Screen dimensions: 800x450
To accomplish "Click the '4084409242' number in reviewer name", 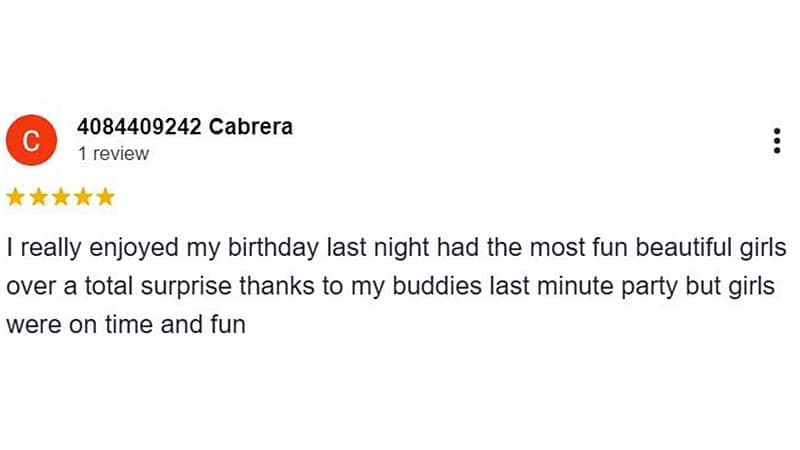I will pos(139,128).
